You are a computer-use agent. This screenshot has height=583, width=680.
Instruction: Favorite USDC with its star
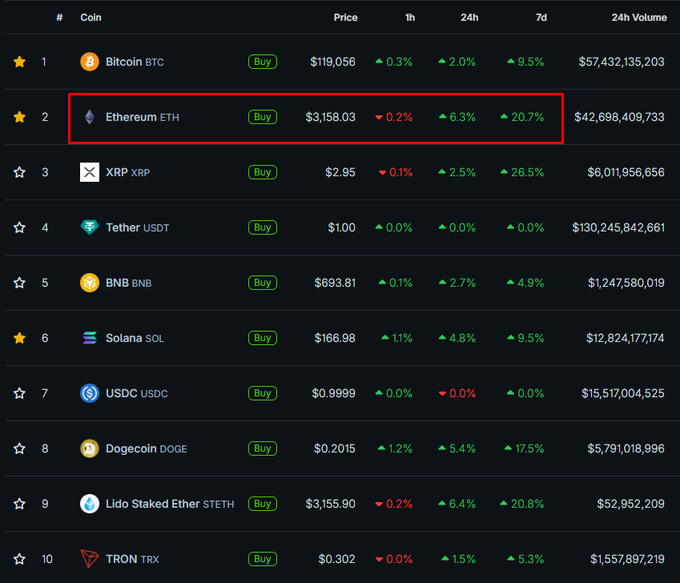click(x=19, y=393)
